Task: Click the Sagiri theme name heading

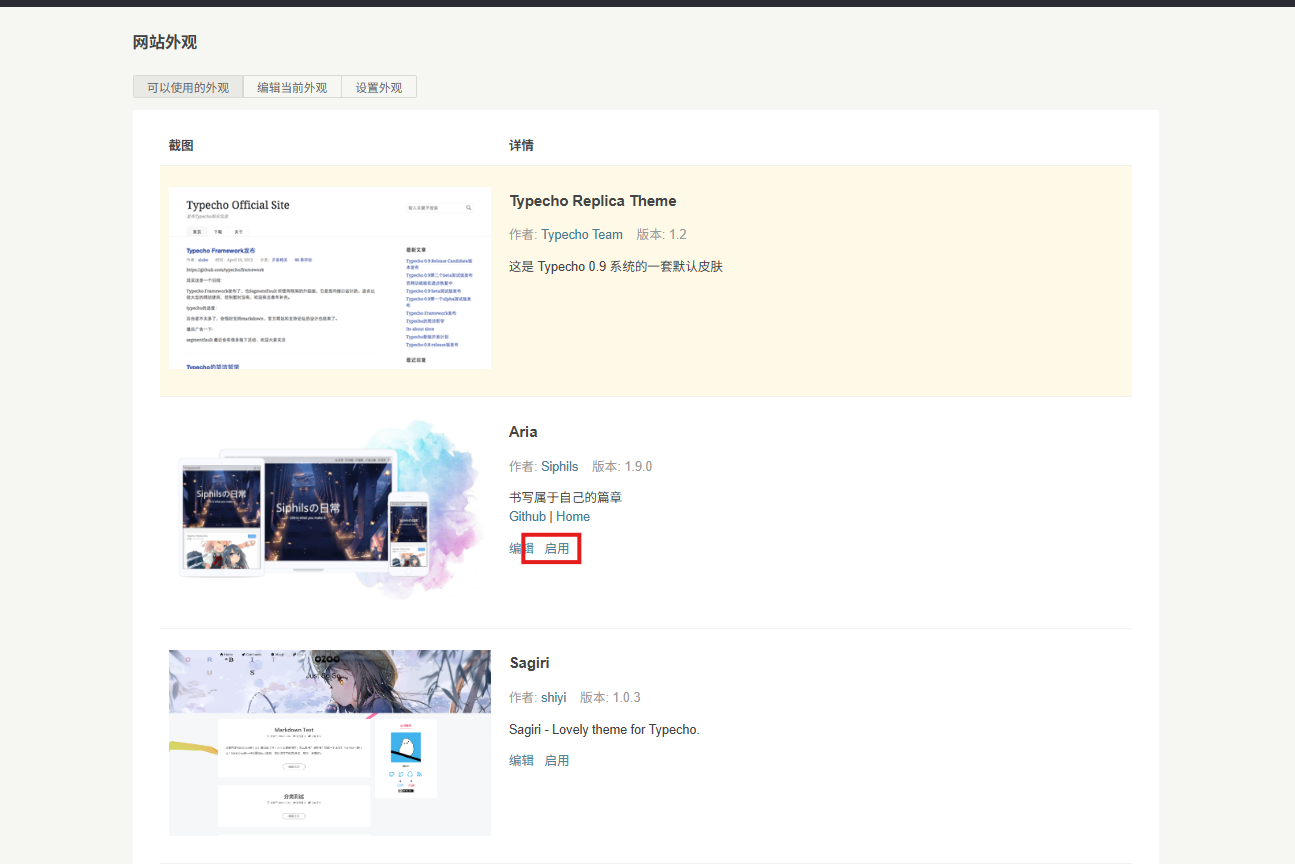Action: point(529,663)
